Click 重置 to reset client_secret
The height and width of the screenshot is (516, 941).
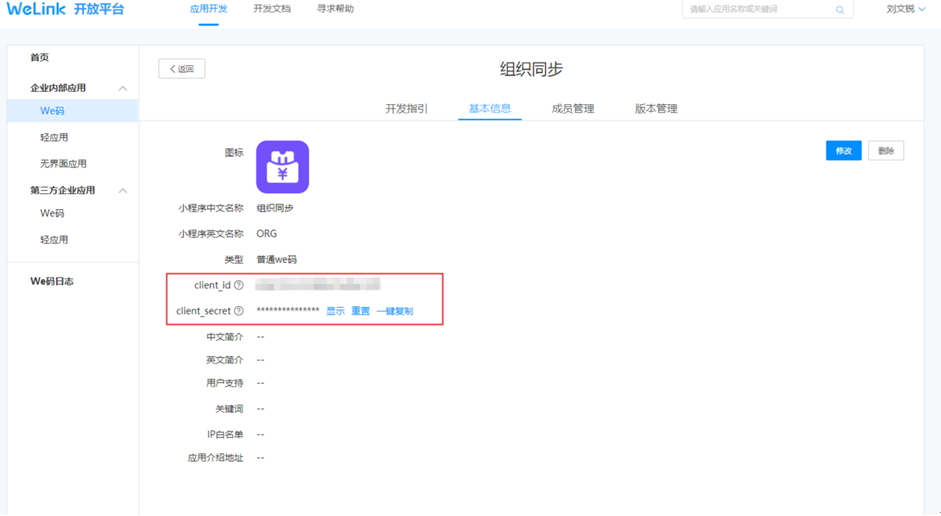[361, 311]
